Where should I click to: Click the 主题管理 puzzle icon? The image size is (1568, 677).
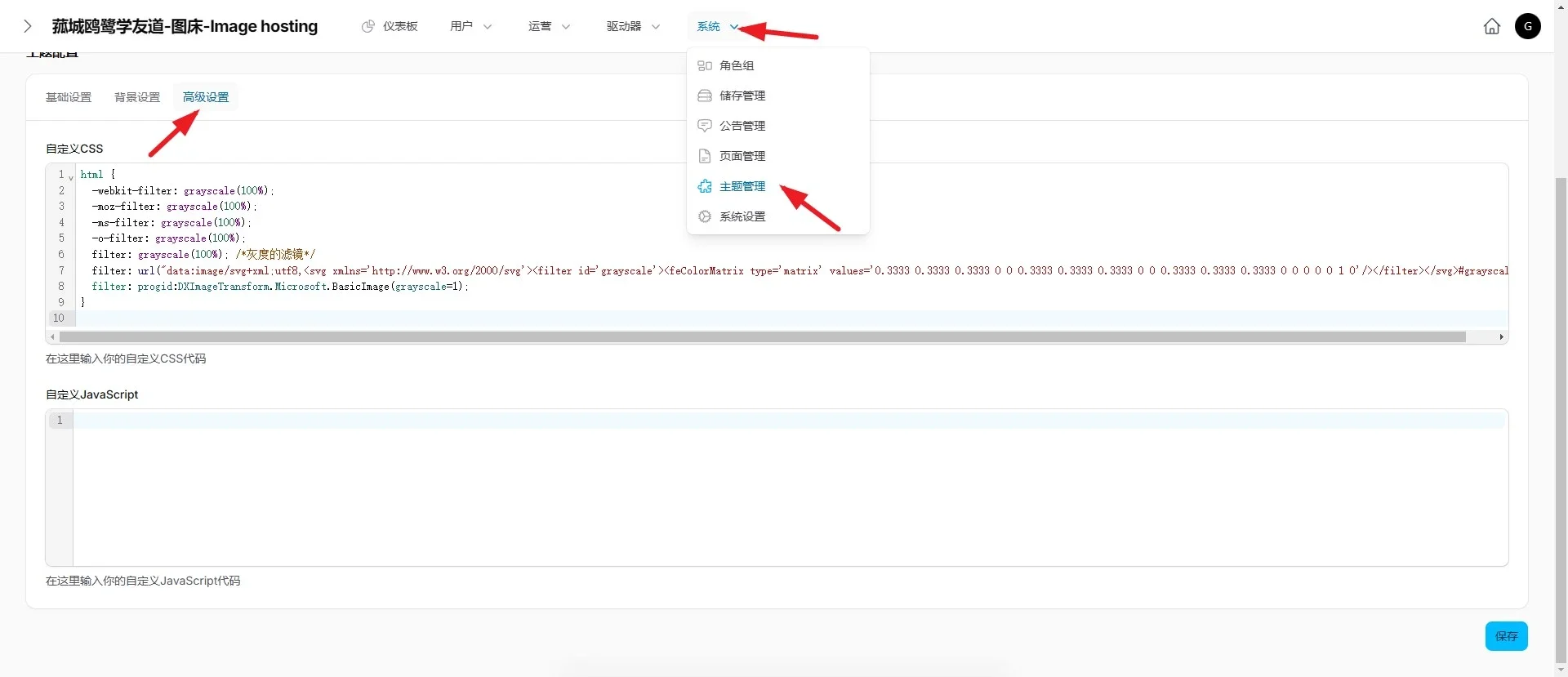click(x=704, y=186)
